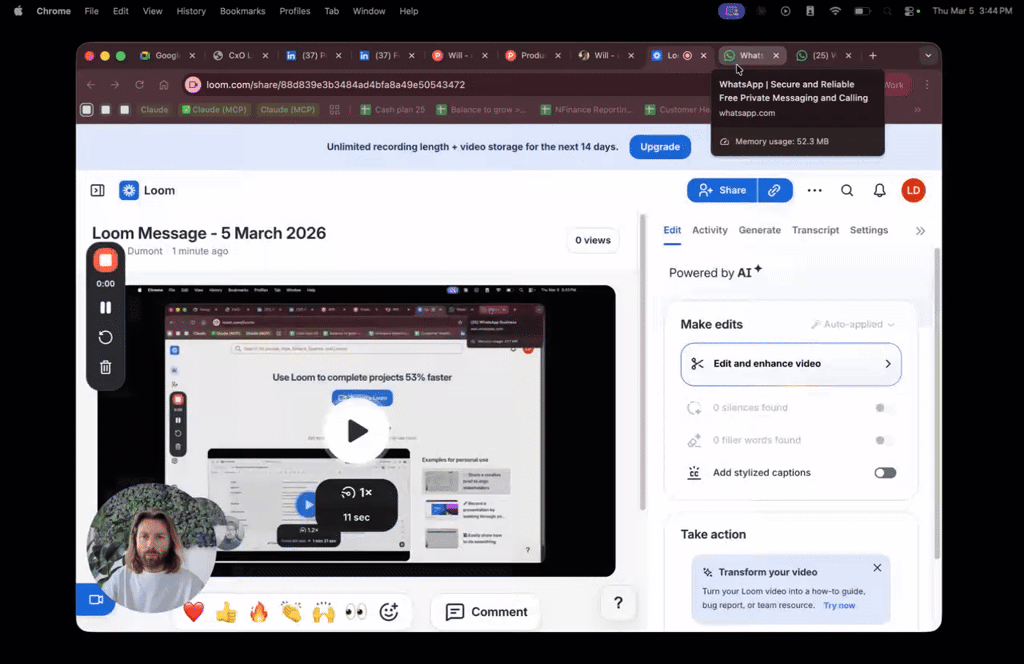Open the help question mark button
Image resolution: width=1024 pixels, height=664 pixels.
coord(618,603)
